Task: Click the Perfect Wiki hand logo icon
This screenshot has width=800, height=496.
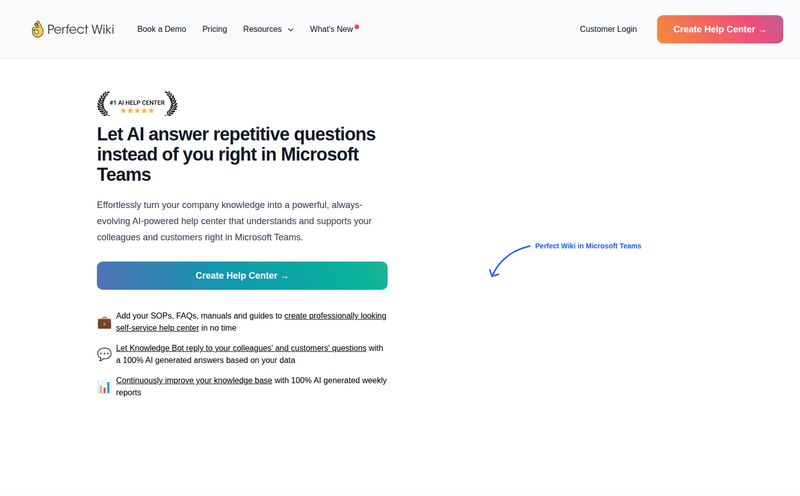Action: [x=37, y=29]
